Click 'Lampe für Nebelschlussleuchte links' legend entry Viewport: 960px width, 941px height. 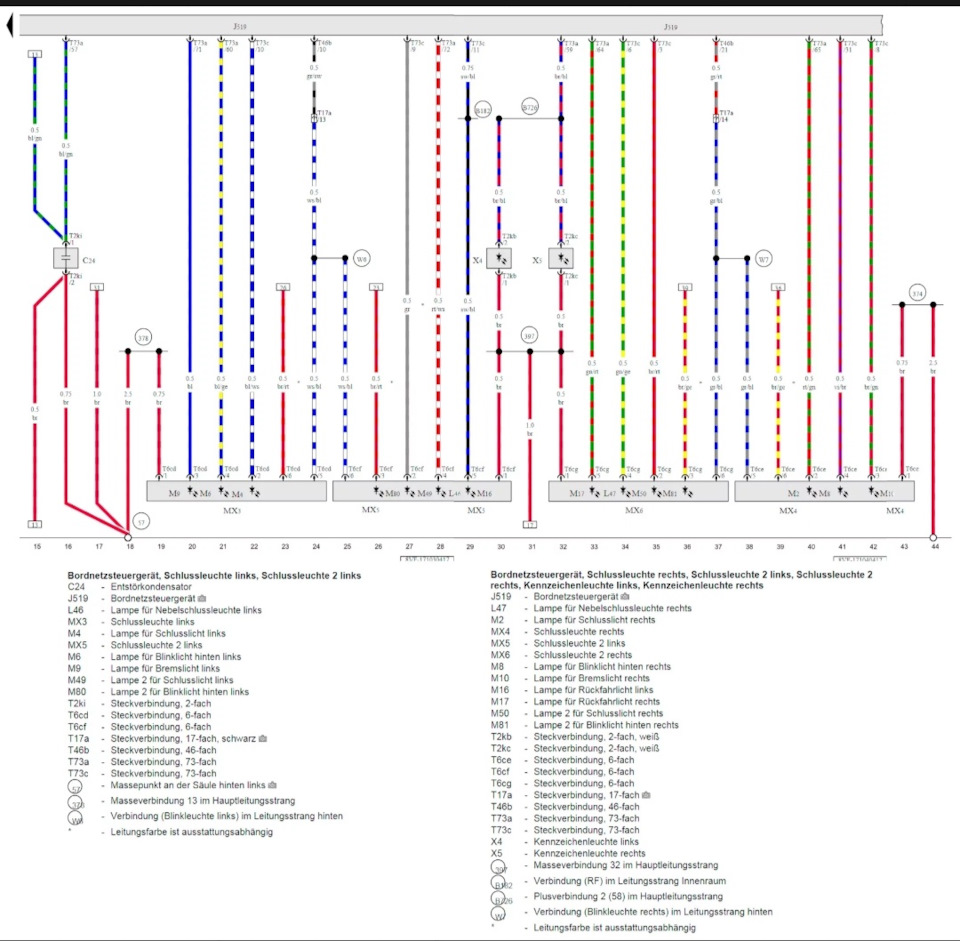coord(186,610)
